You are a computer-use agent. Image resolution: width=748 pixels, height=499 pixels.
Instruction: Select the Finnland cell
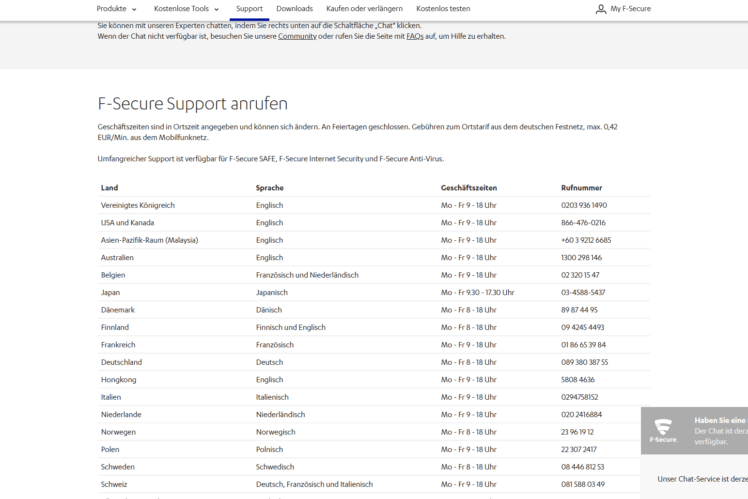pos(115,327)
